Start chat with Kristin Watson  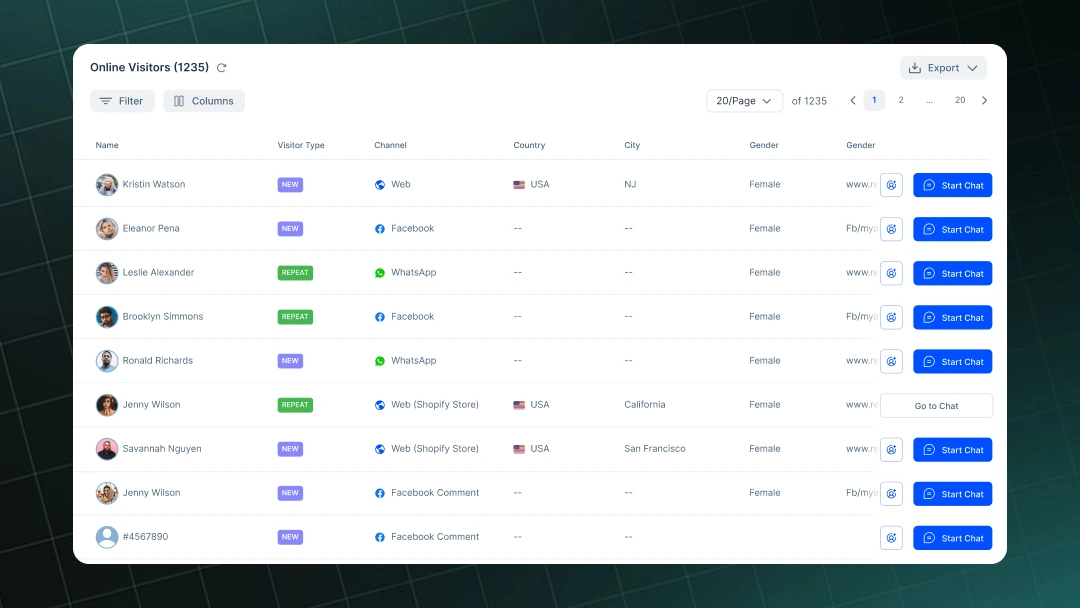[953, 185]
